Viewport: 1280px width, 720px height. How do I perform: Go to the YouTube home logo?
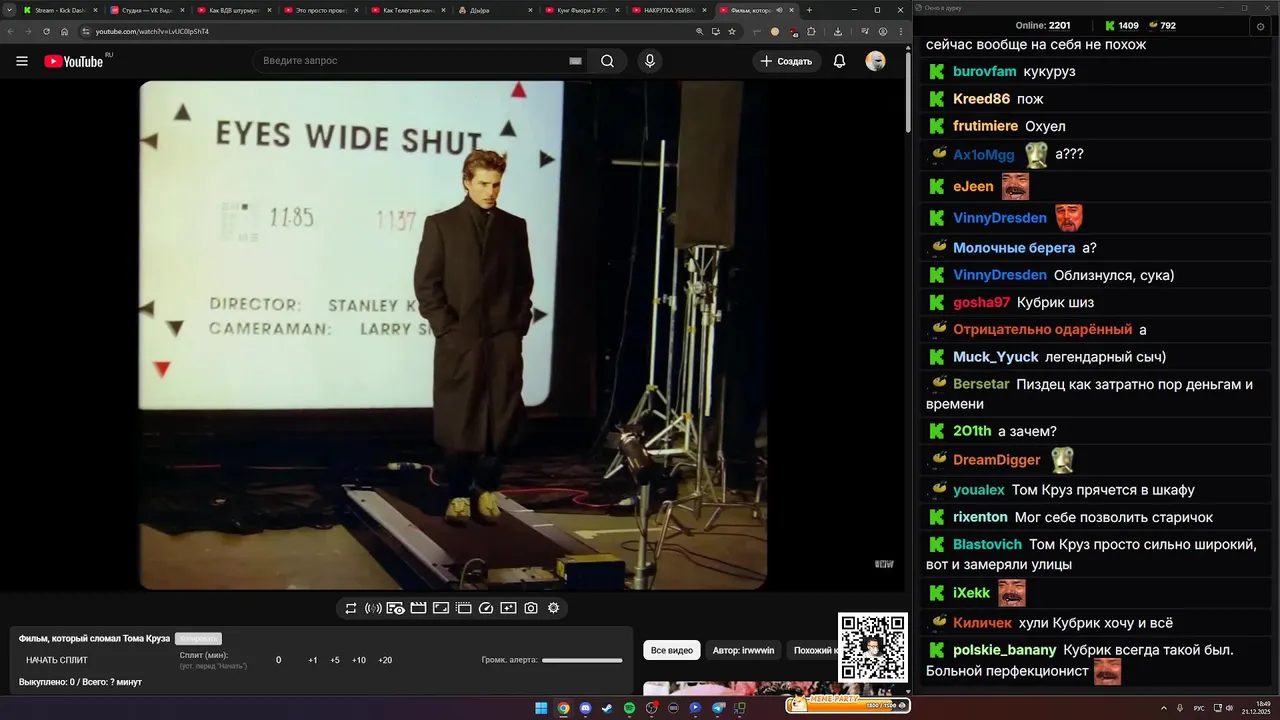click(x=73, y=61)
